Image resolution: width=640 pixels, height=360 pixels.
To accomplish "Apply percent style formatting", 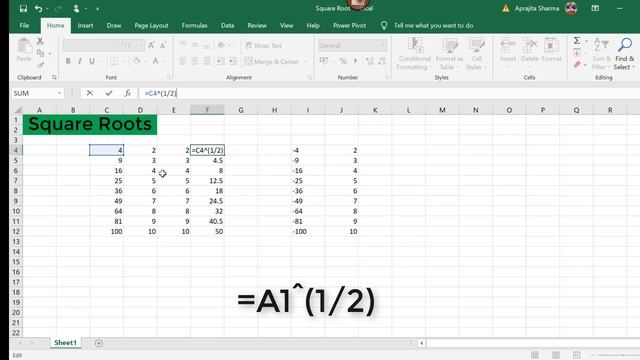I will pyautogui.click(x=343, y=61).
